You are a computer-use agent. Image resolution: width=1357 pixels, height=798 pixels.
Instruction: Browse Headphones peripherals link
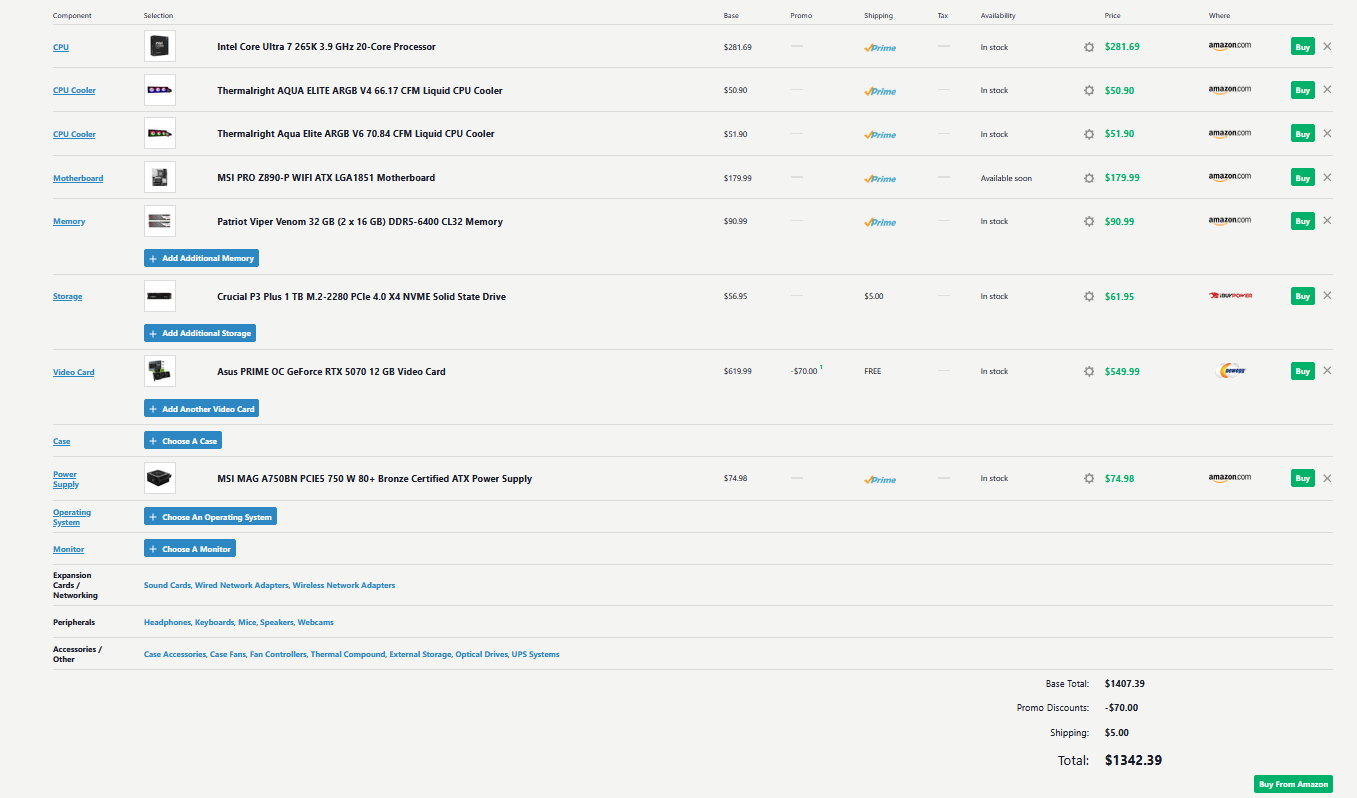[167, 622]
